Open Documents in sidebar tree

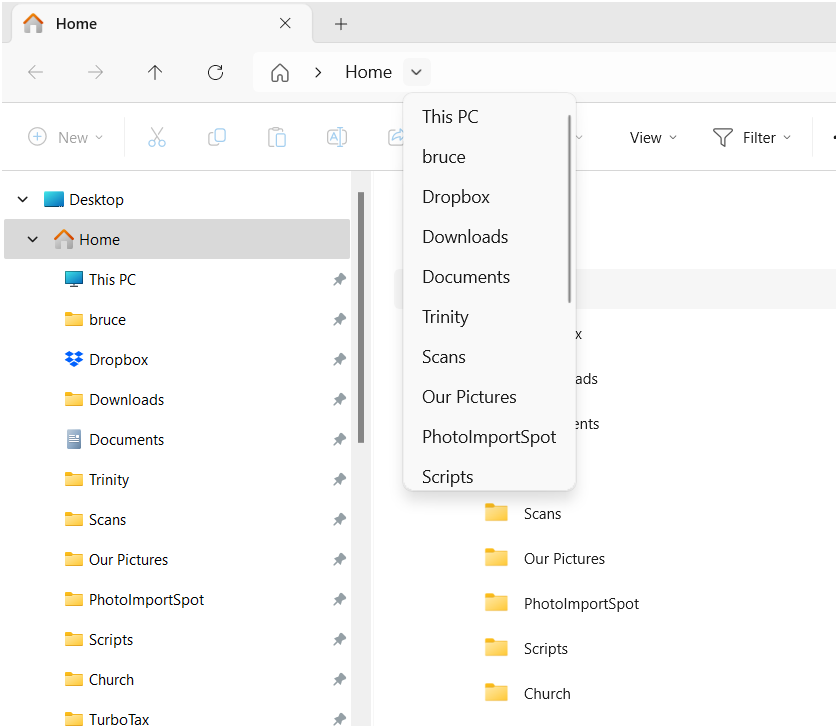click(x=127, y=439)
